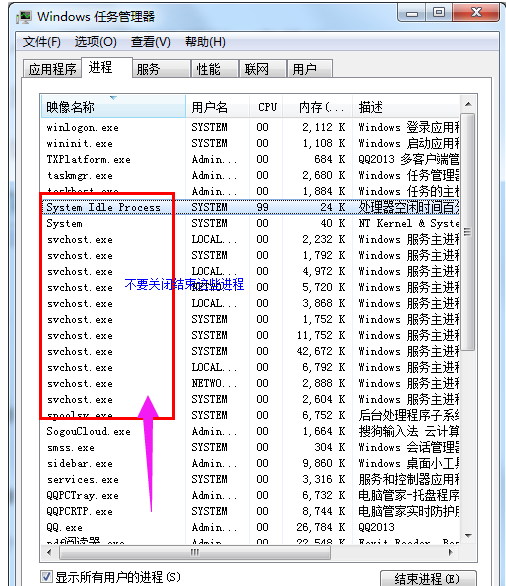
Task: Select the winlogon.exe process row
Action: [x=250, y=127]
